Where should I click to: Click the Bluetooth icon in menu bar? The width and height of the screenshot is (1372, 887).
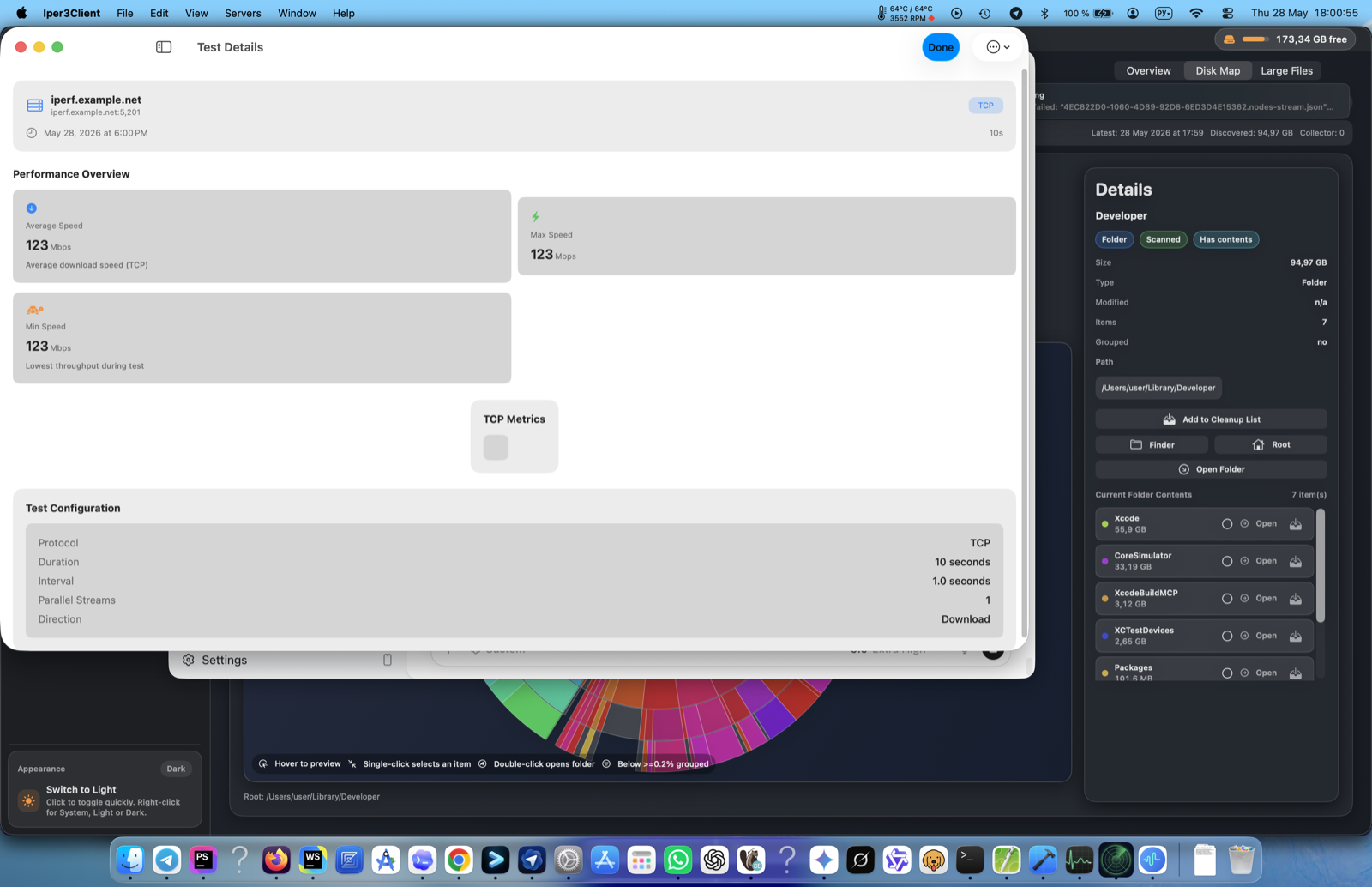pyautogui.click(x=1044, y=13)
